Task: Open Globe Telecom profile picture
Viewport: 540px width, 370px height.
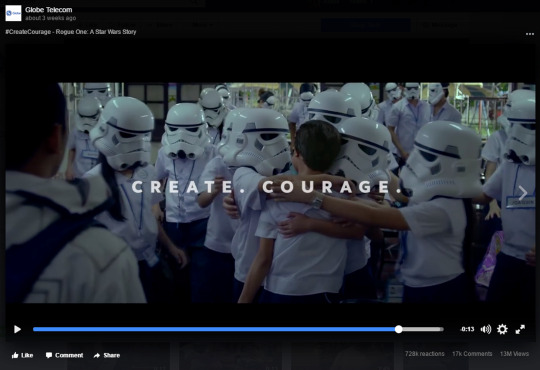Action: point(13,13)
